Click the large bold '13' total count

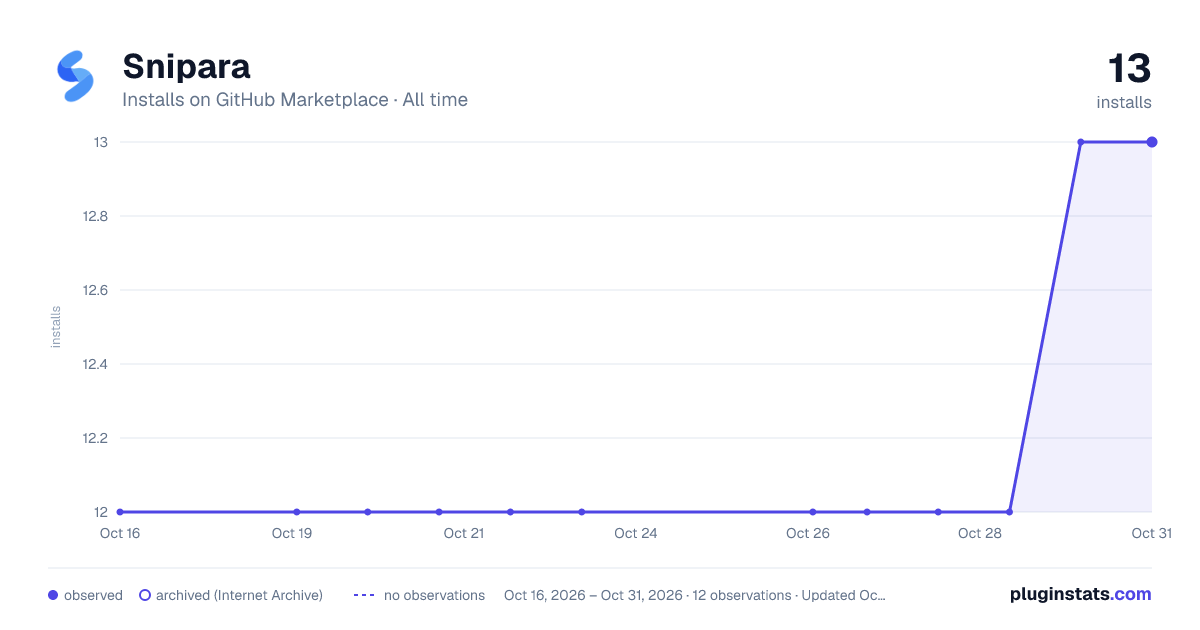[1129, 69]
